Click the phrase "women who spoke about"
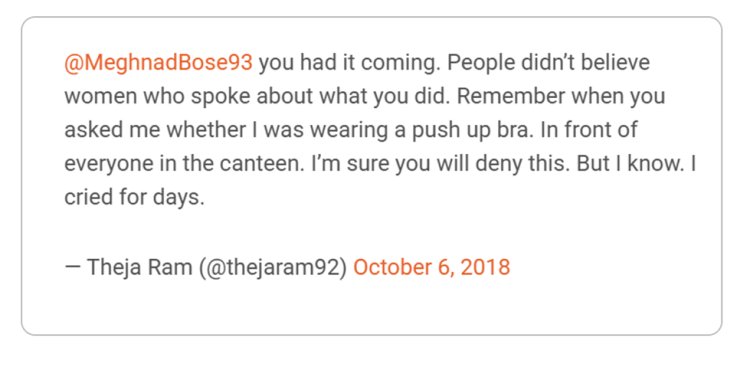 coord(188,97)
